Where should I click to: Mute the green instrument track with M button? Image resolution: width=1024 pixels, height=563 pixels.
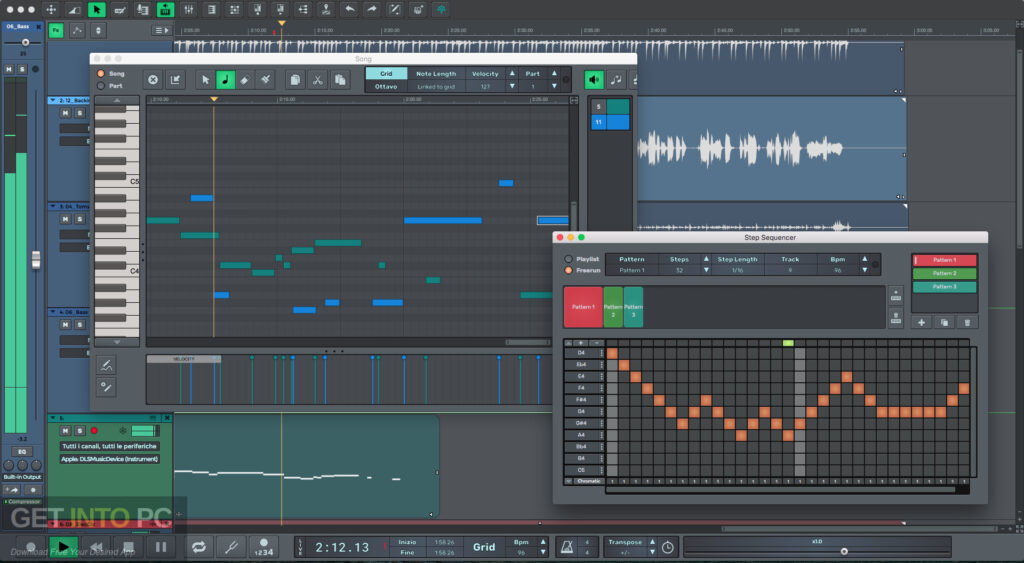tap(65, 430)
